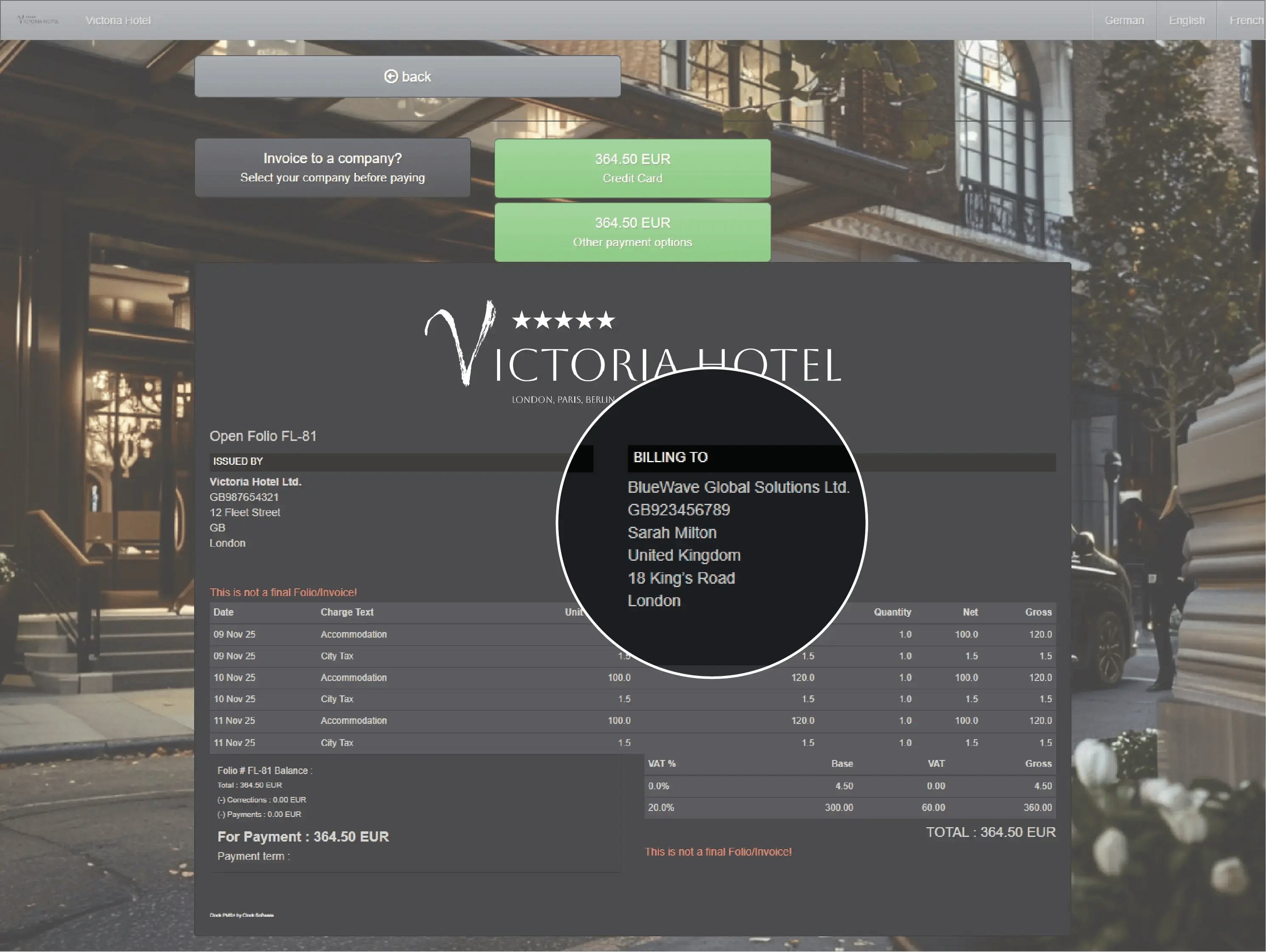Click the ISSUED BY section header
Image resolution: width=1266 pixels, height=952 pixels.
(238, 461)
